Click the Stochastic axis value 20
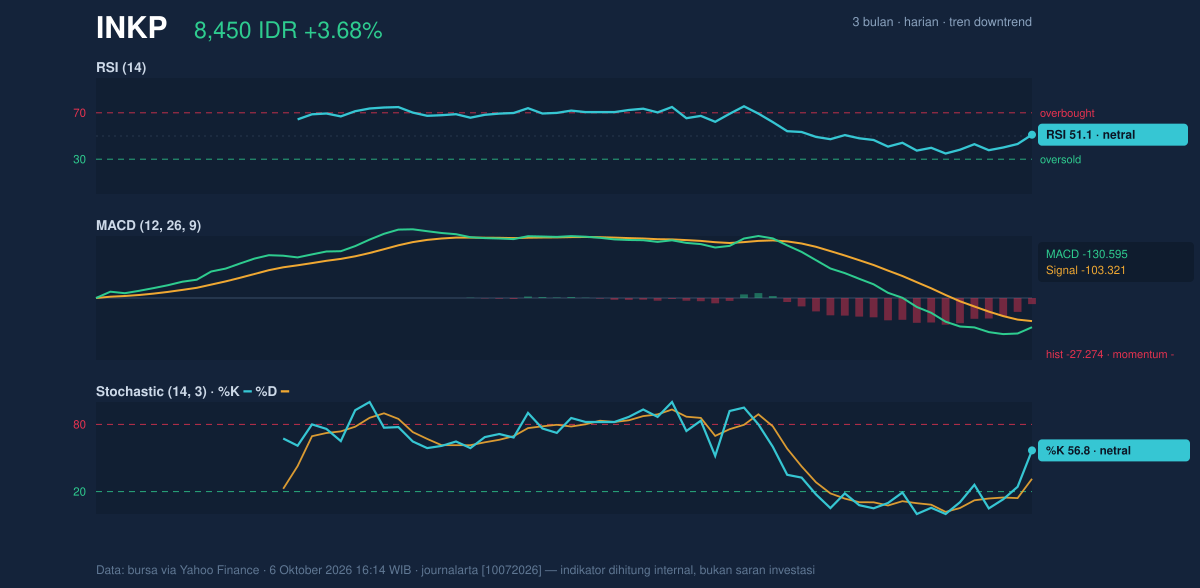Screen dimensions: 1200x588 pos(79,492)
